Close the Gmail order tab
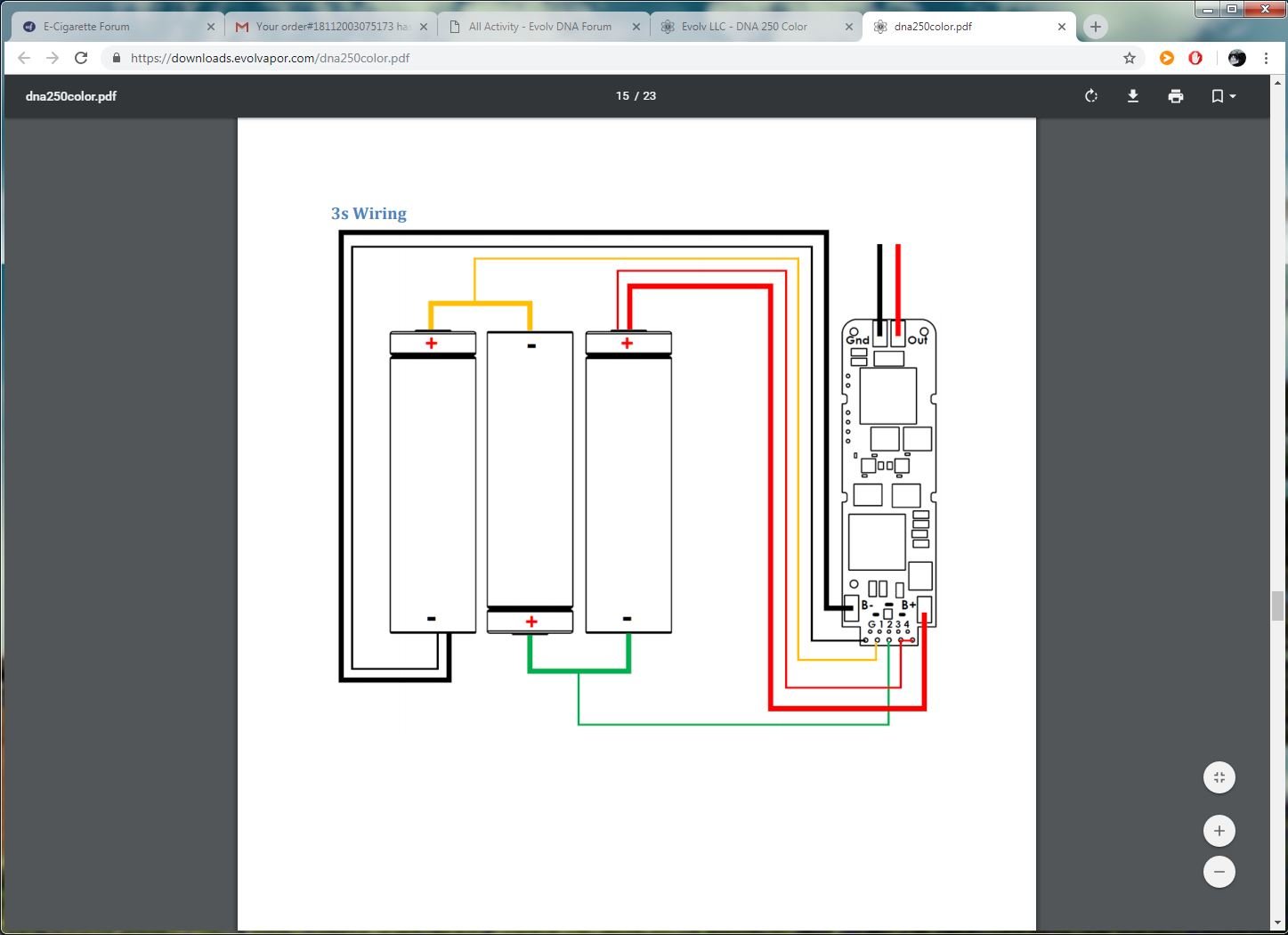 [x=424, y=27]
